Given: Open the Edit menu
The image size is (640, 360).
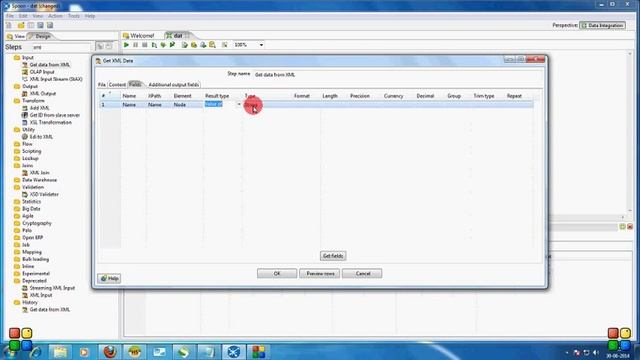Looking at the screenshot, I should tap(23, 16).
